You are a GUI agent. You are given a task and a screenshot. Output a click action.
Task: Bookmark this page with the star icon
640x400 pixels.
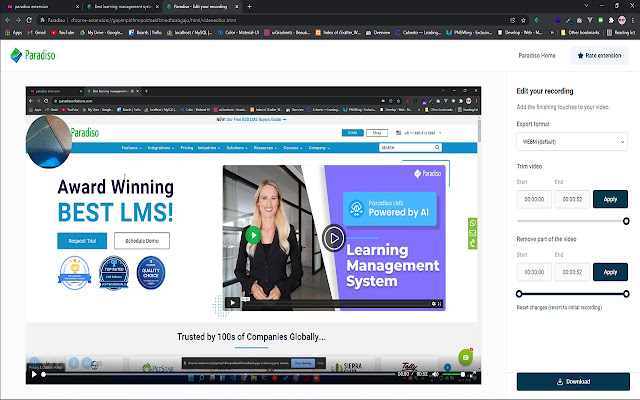523,20
